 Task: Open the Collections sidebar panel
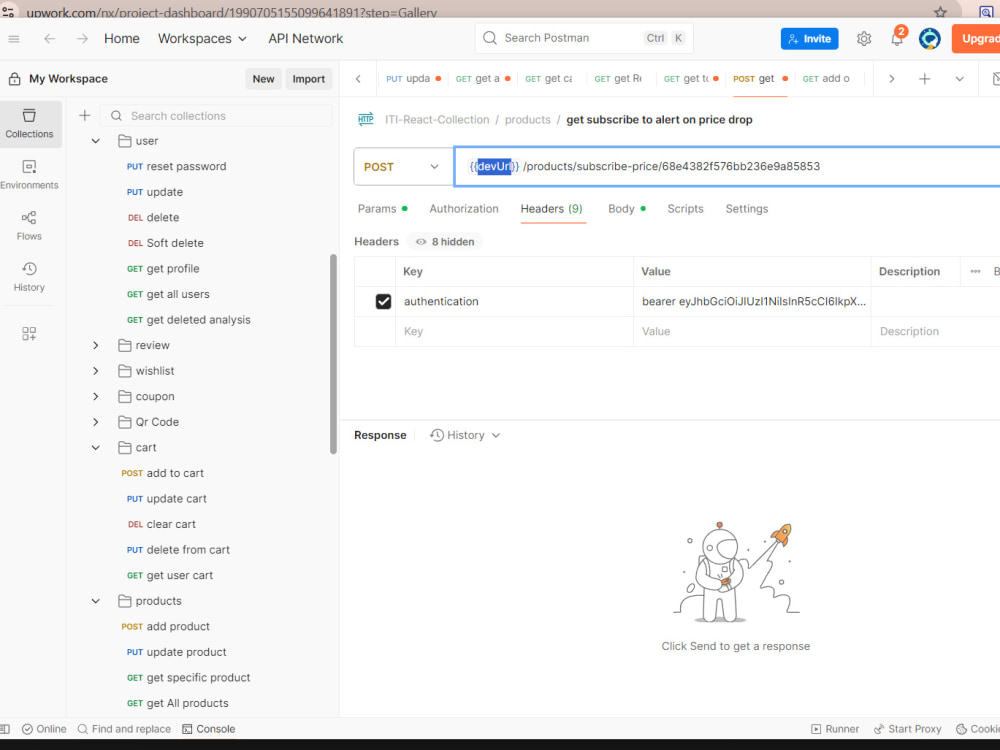click(29, 124)
